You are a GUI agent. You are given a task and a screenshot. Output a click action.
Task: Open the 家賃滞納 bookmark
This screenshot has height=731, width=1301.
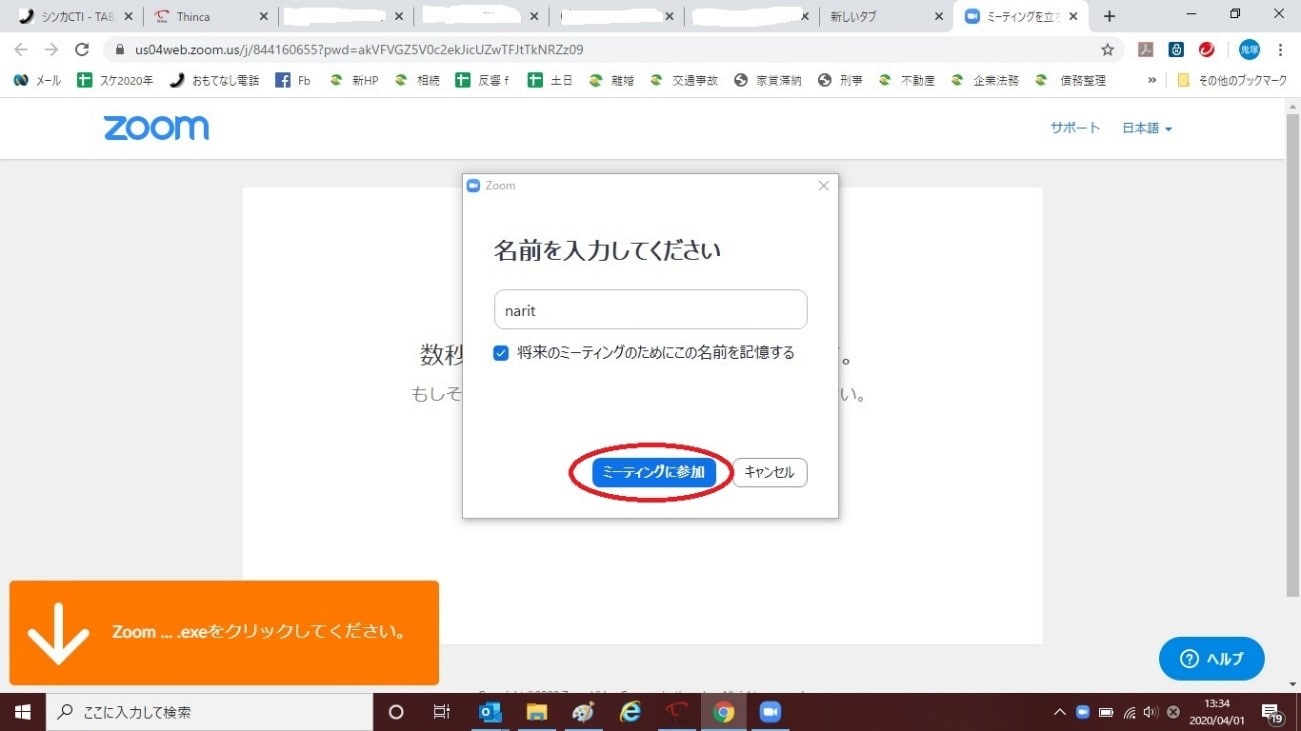point(768,80)
